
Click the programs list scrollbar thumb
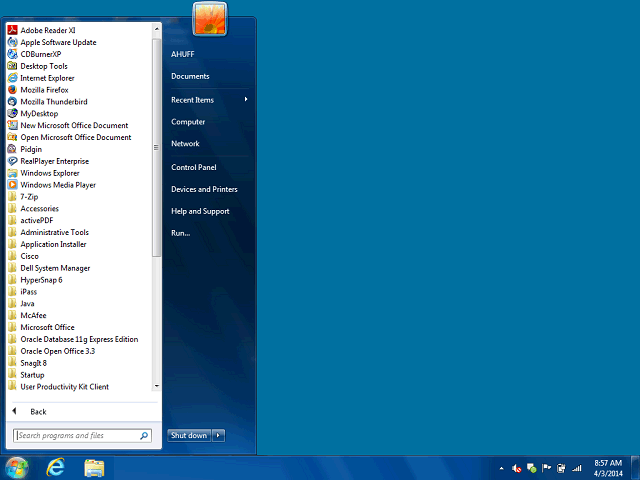click(156, 148)
